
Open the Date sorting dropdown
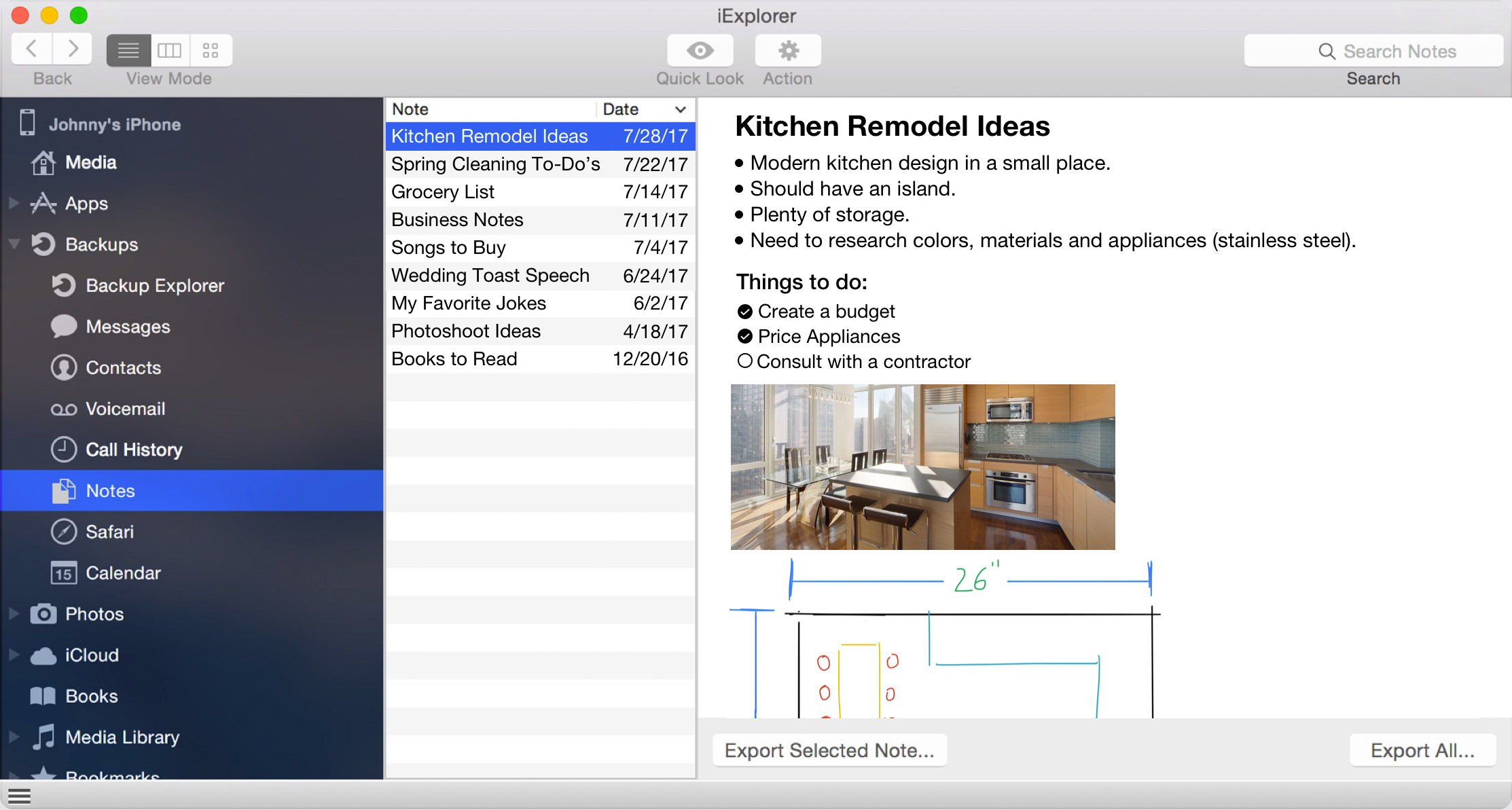click(x=681, y=109)
